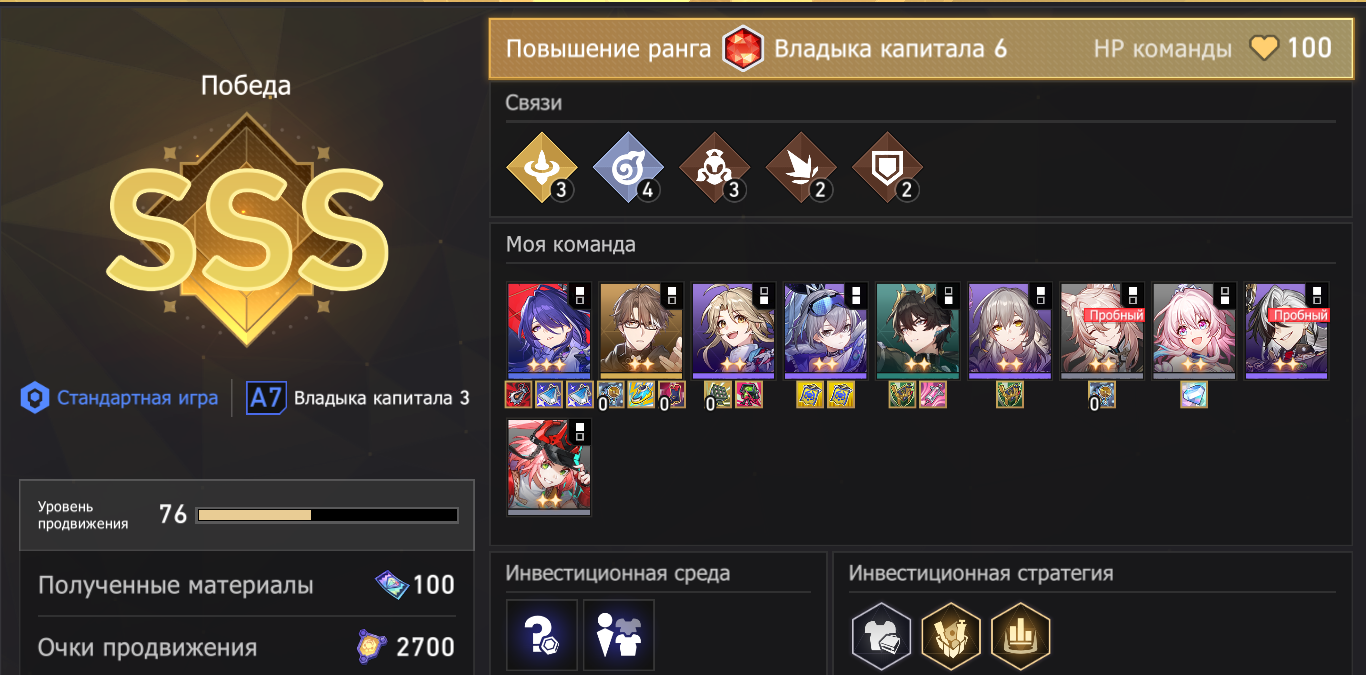This screenshot has width=1366, height=675.
Task: Click the gold bond icon with count 3
Action: coord(542,166)
